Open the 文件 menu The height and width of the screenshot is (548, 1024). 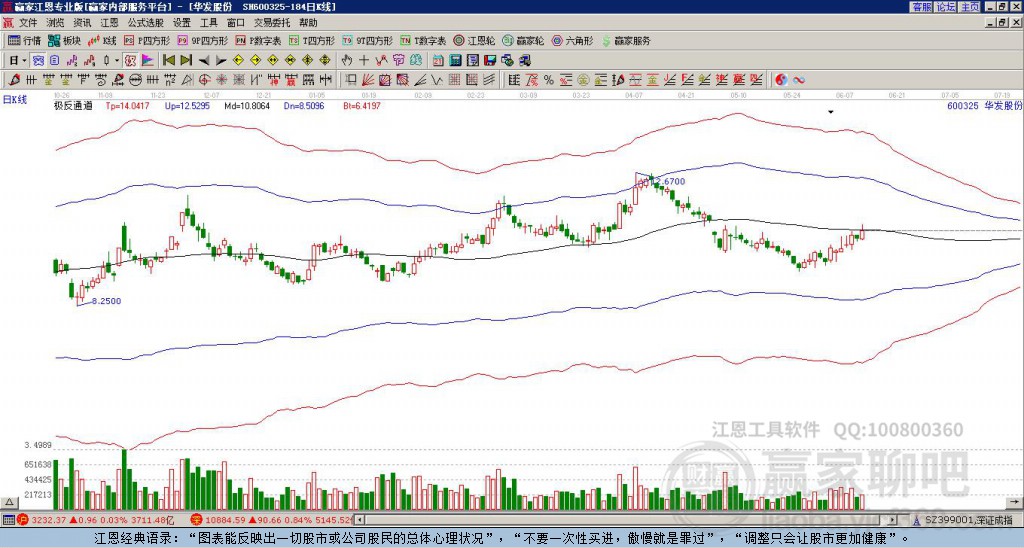point(28,23)
